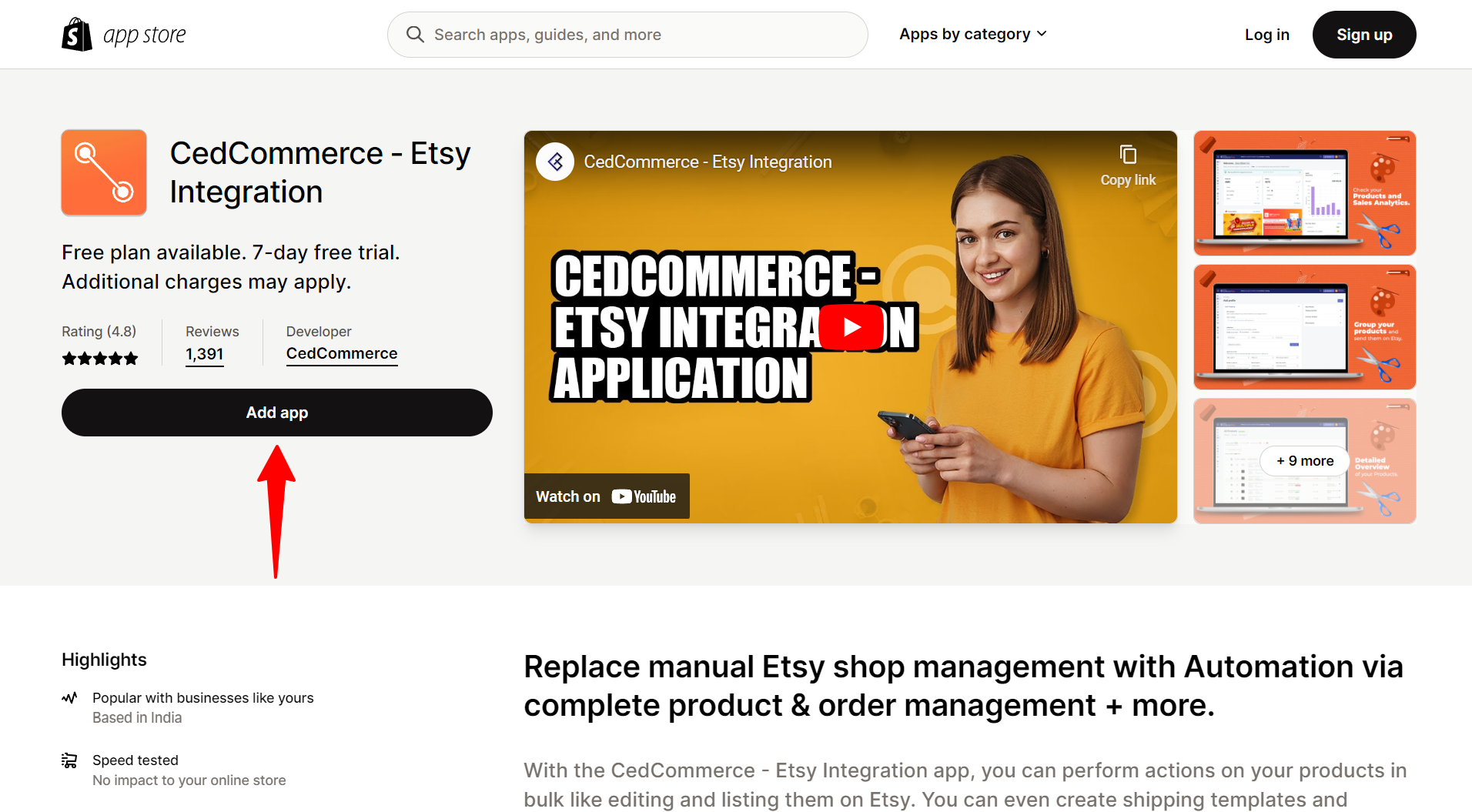Expand the Apps by category dropdown

pyautogui.click(x=973, y=35)
